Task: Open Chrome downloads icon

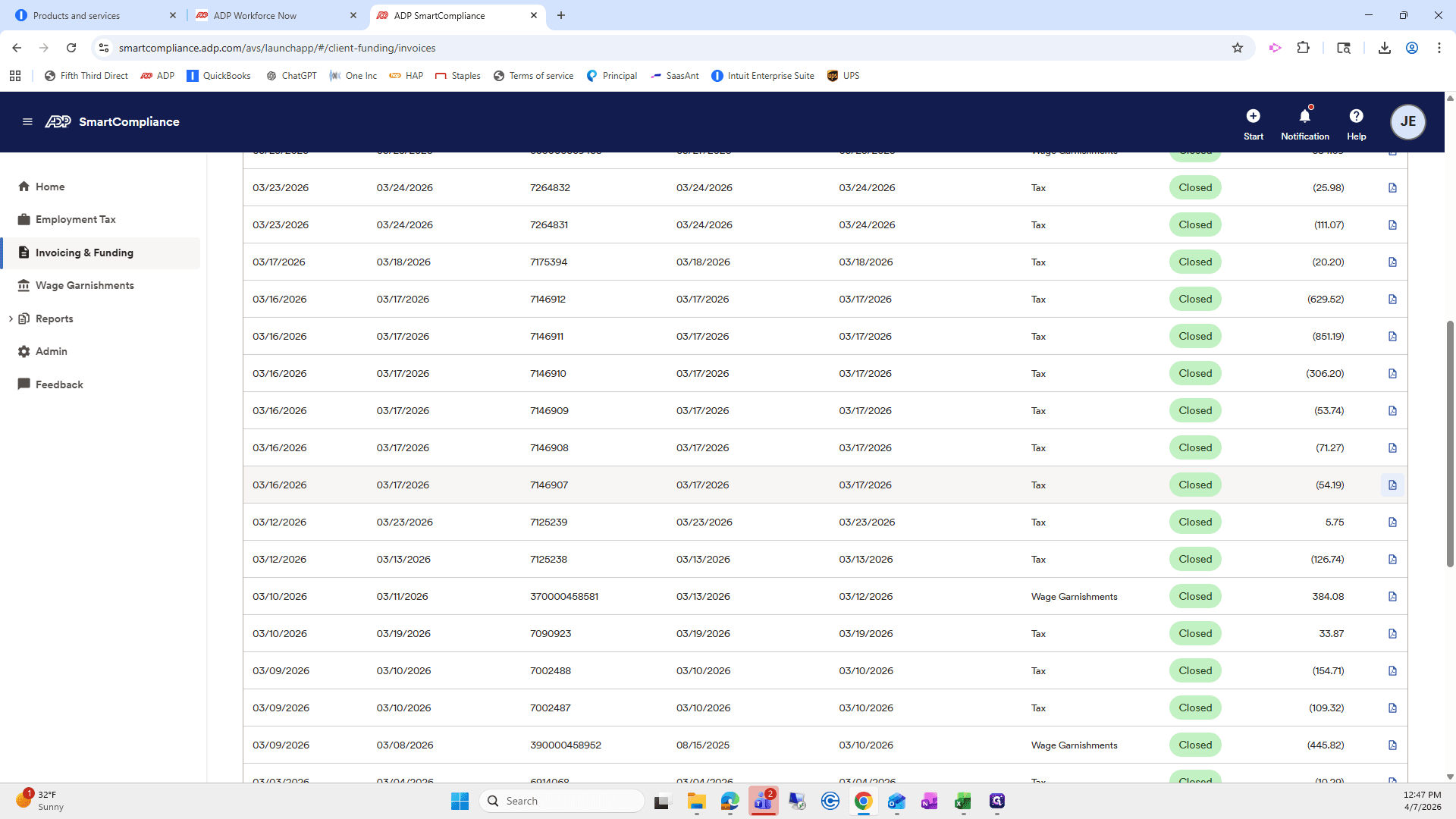Action: (1384, 48)
